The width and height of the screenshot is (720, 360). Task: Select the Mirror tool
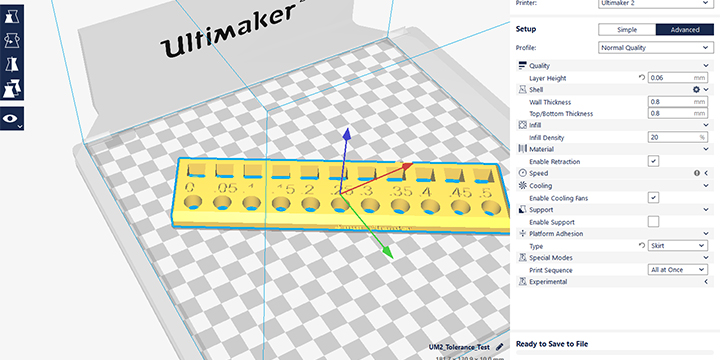coord(11,64)
